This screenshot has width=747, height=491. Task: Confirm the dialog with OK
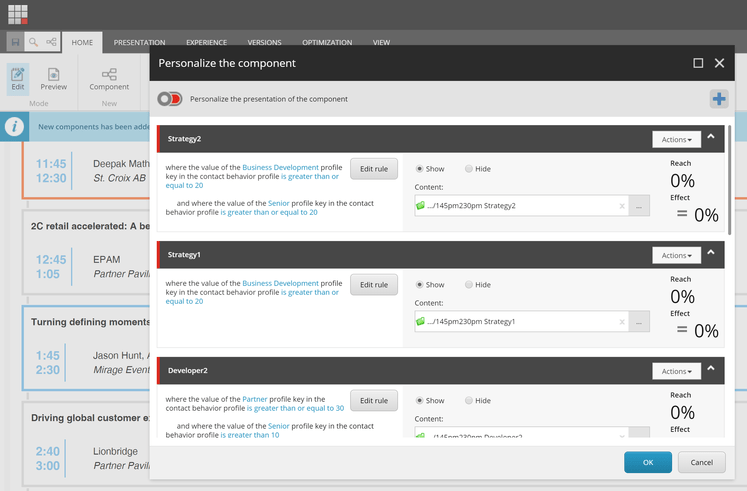tap(648, 462)
